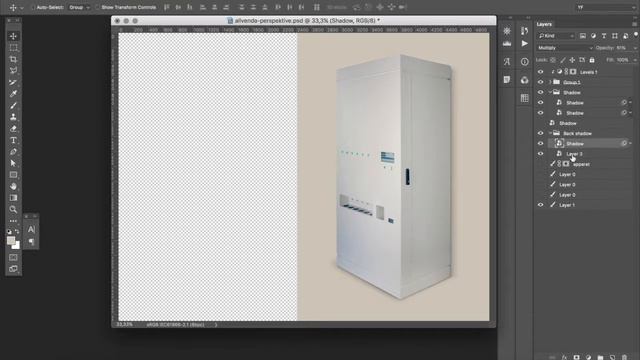Viewport: 640px width, 360px height.
Task: Click the 33.33% zoom field in status bar
Action: 125,324
